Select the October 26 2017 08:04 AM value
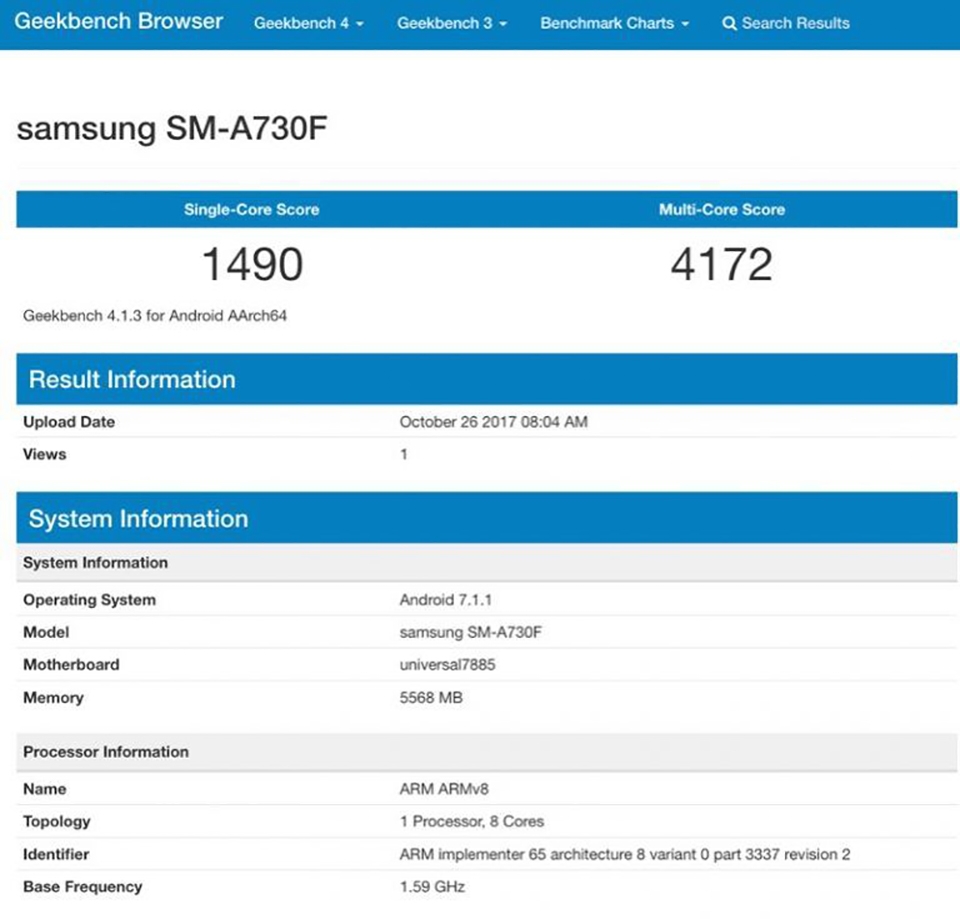The image size is (960, 919). pos(493,422)
